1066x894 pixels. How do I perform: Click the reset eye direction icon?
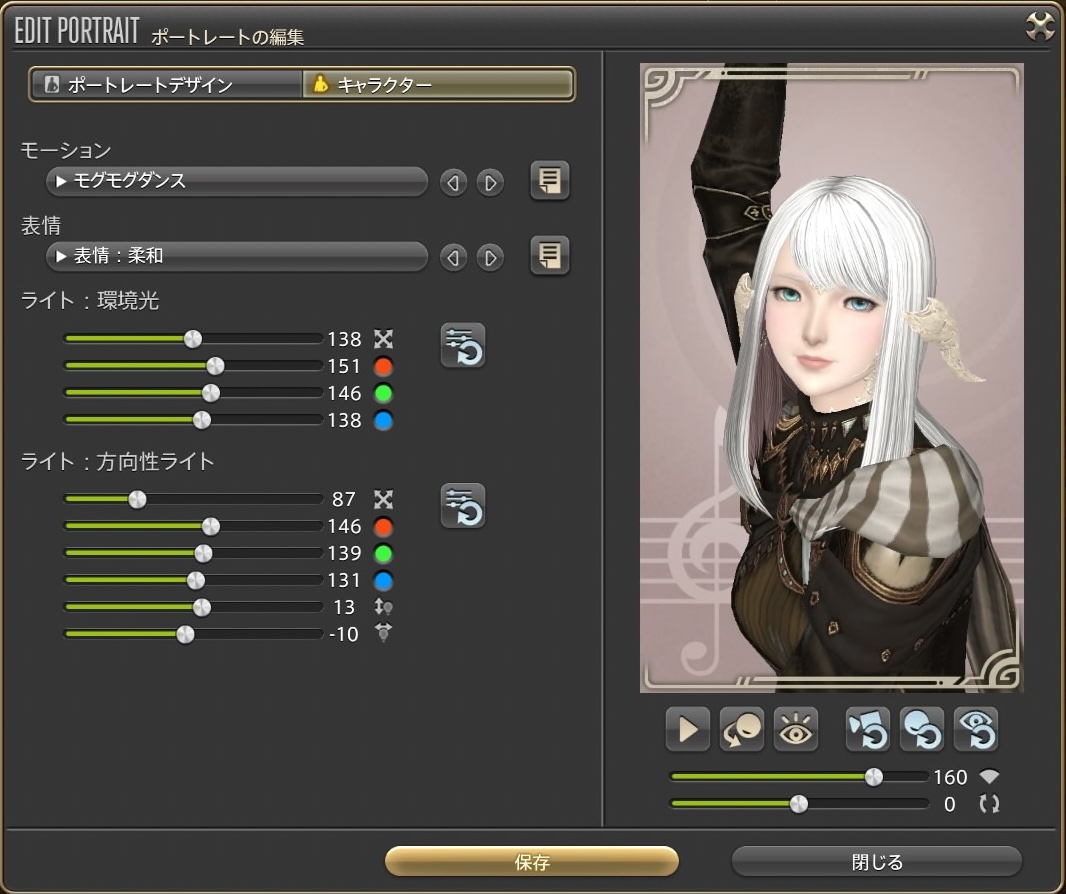pos(975,730)
